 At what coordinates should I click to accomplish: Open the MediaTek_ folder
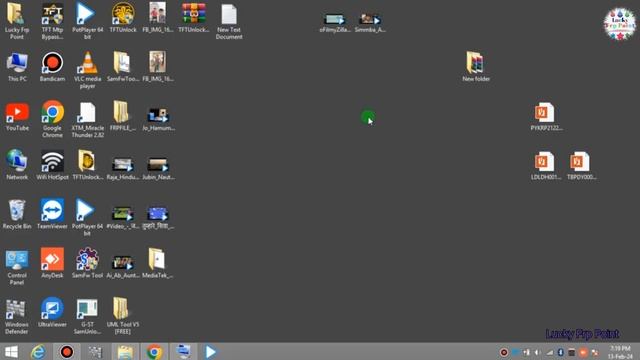(x=158, y=263)
